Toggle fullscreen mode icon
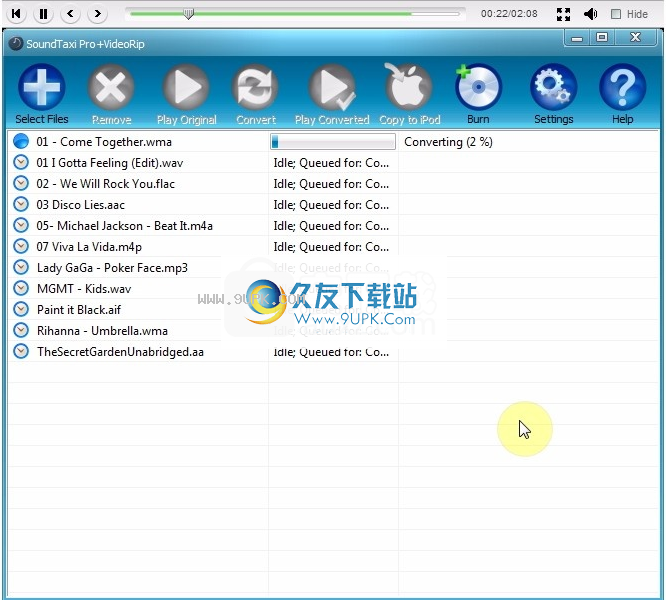This screenshot has height=604, width=668. pyautogui.click(x=563, y=14)
